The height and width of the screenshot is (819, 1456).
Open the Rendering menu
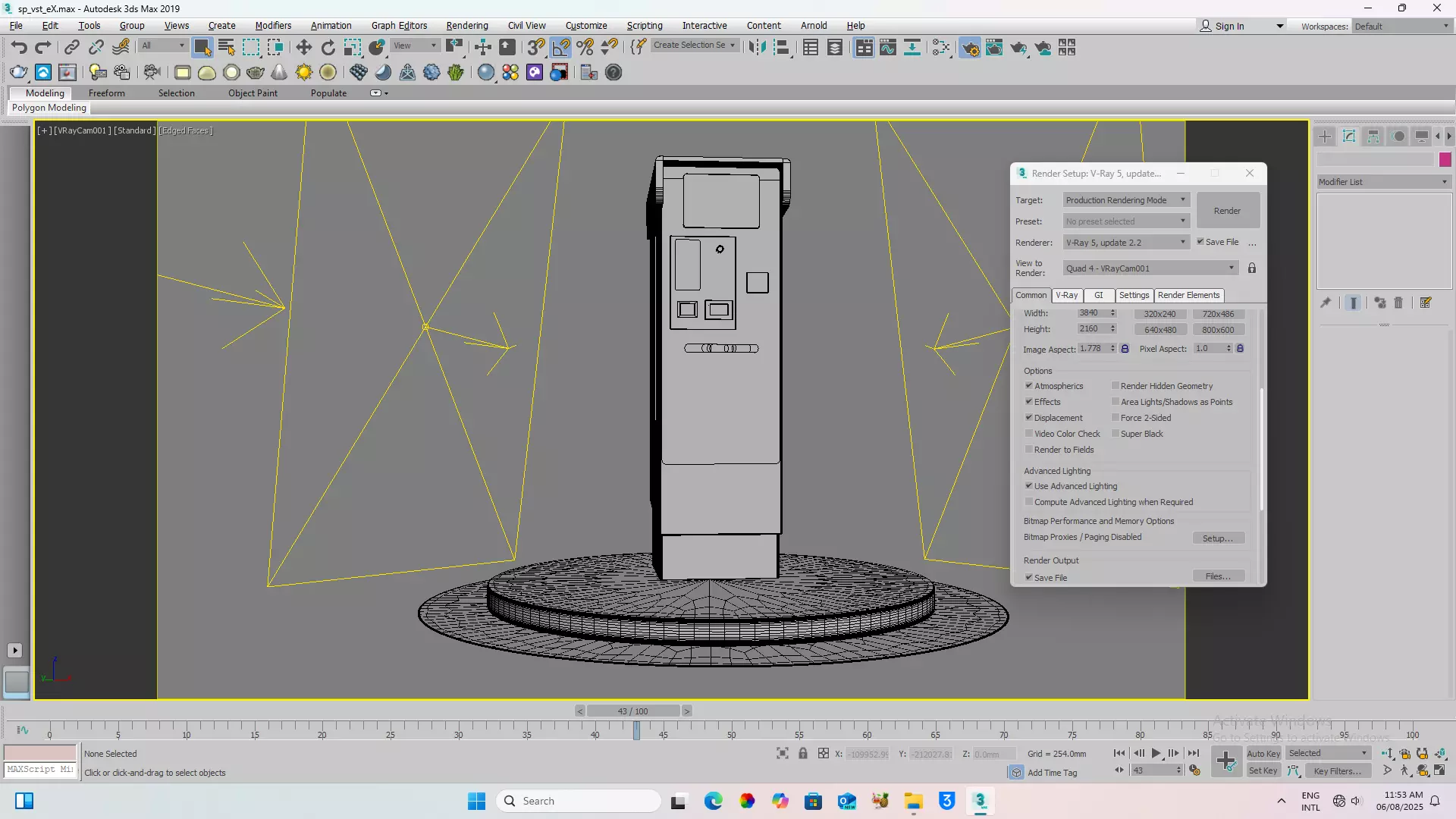tap(466, 25)
